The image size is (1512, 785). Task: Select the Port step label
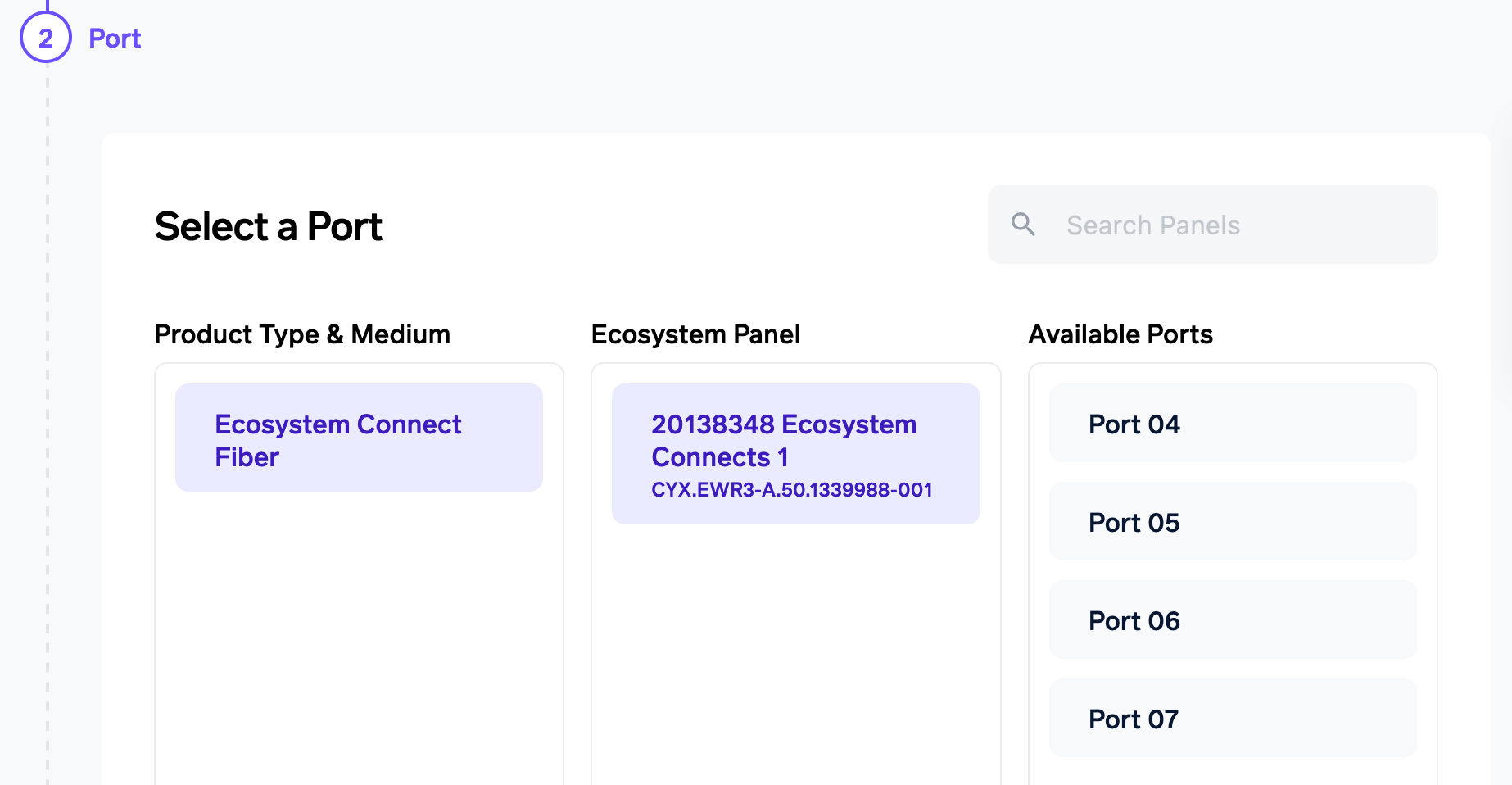pyautogui.click(x=115, y=39)
